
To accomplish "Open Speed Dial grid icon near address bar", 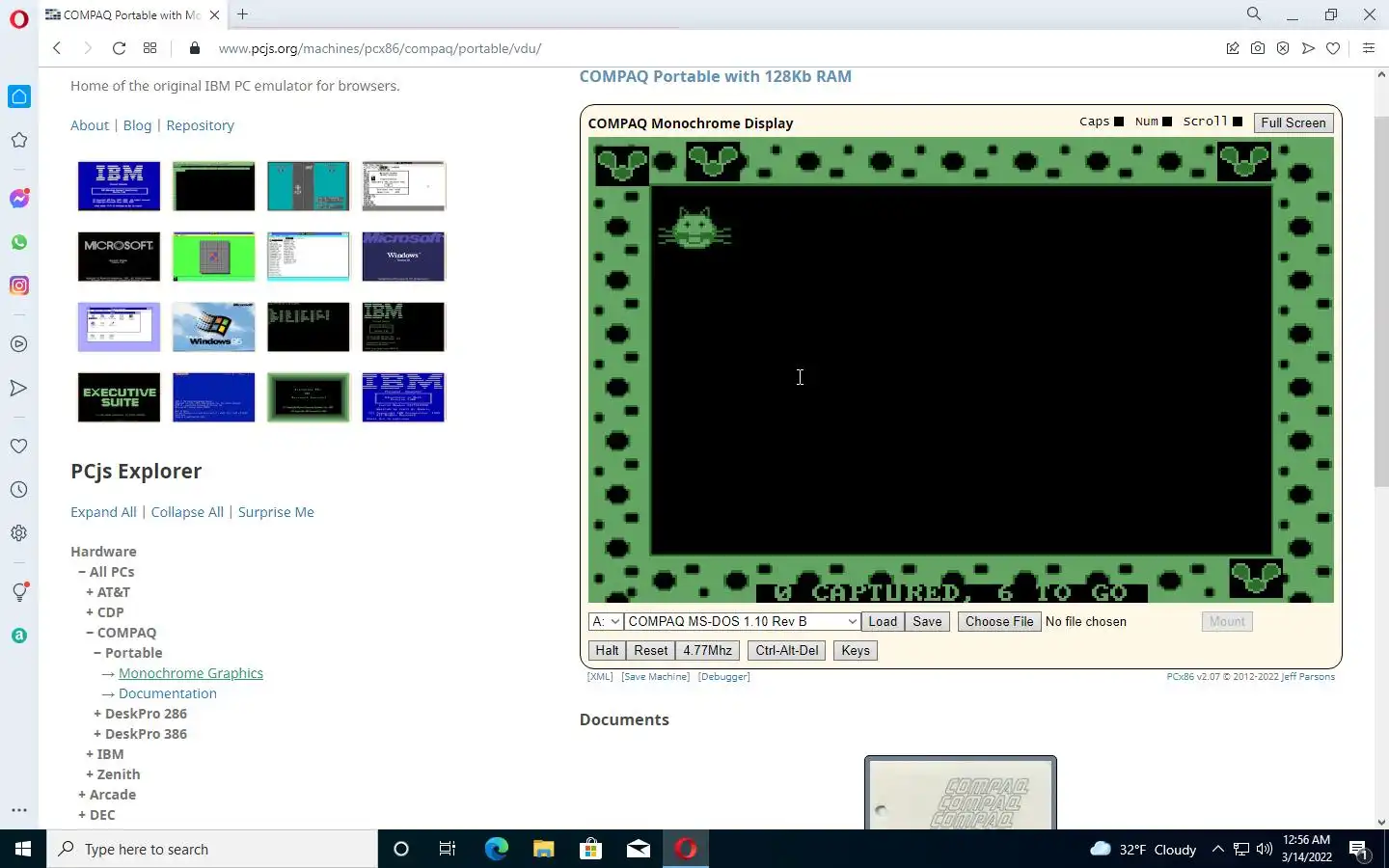I will [x=150, y=48].
